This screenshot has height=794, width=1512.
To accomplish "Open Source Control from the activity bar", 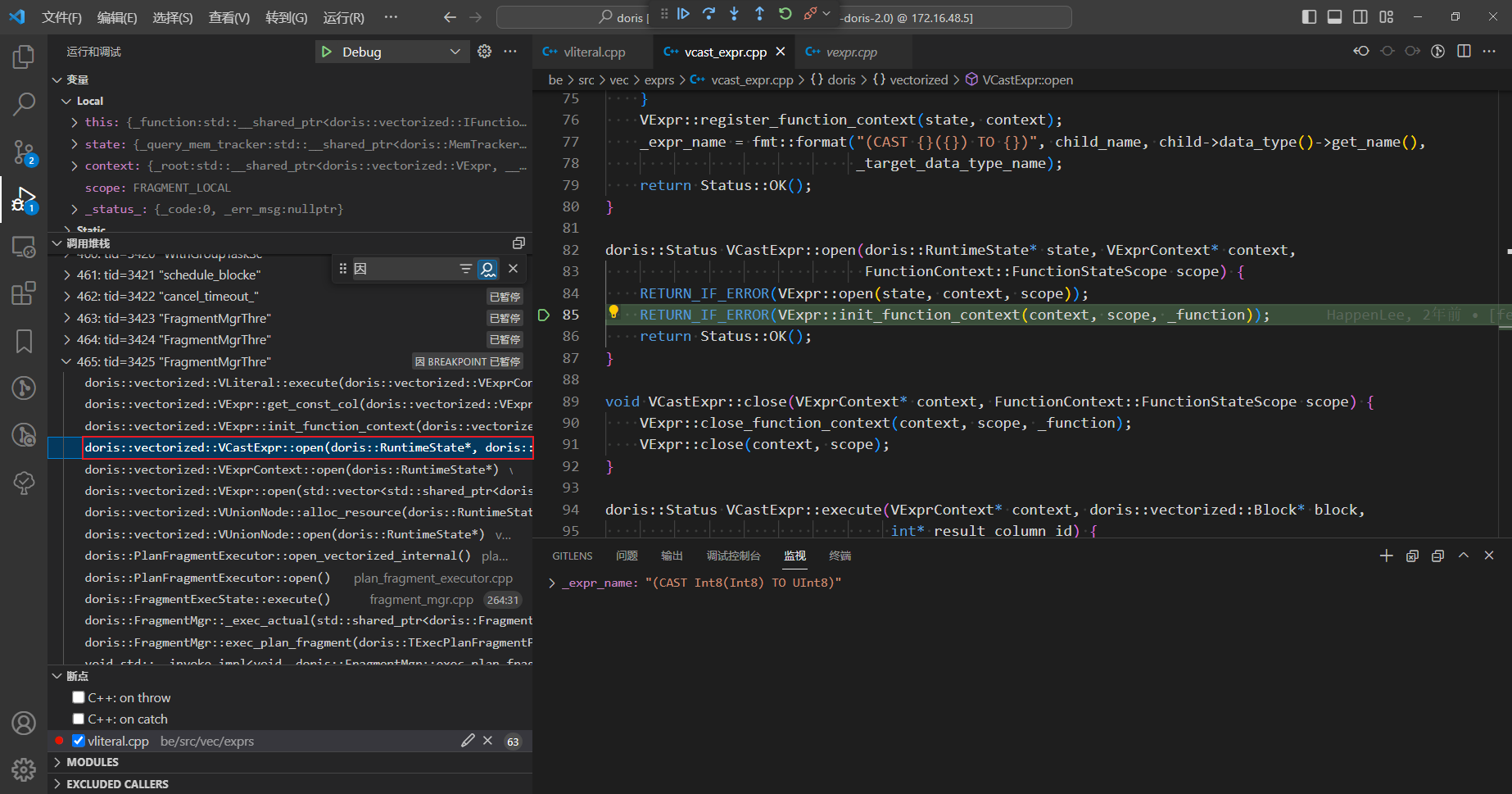I will tap(24, 152).
